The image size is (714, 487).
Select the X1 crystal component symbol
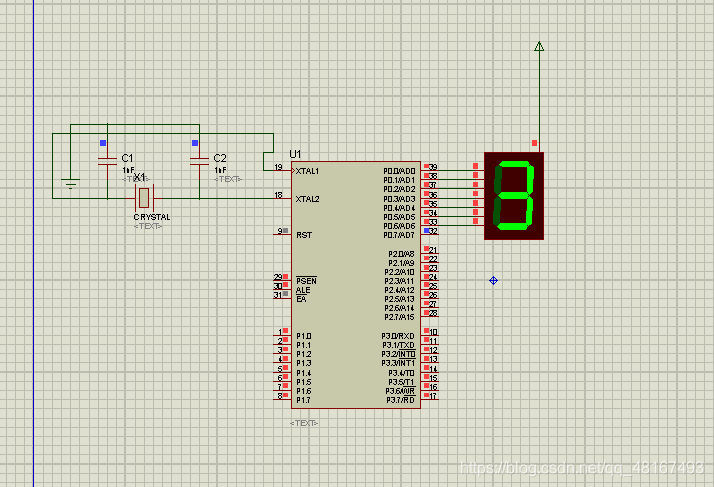coord(144,198)
